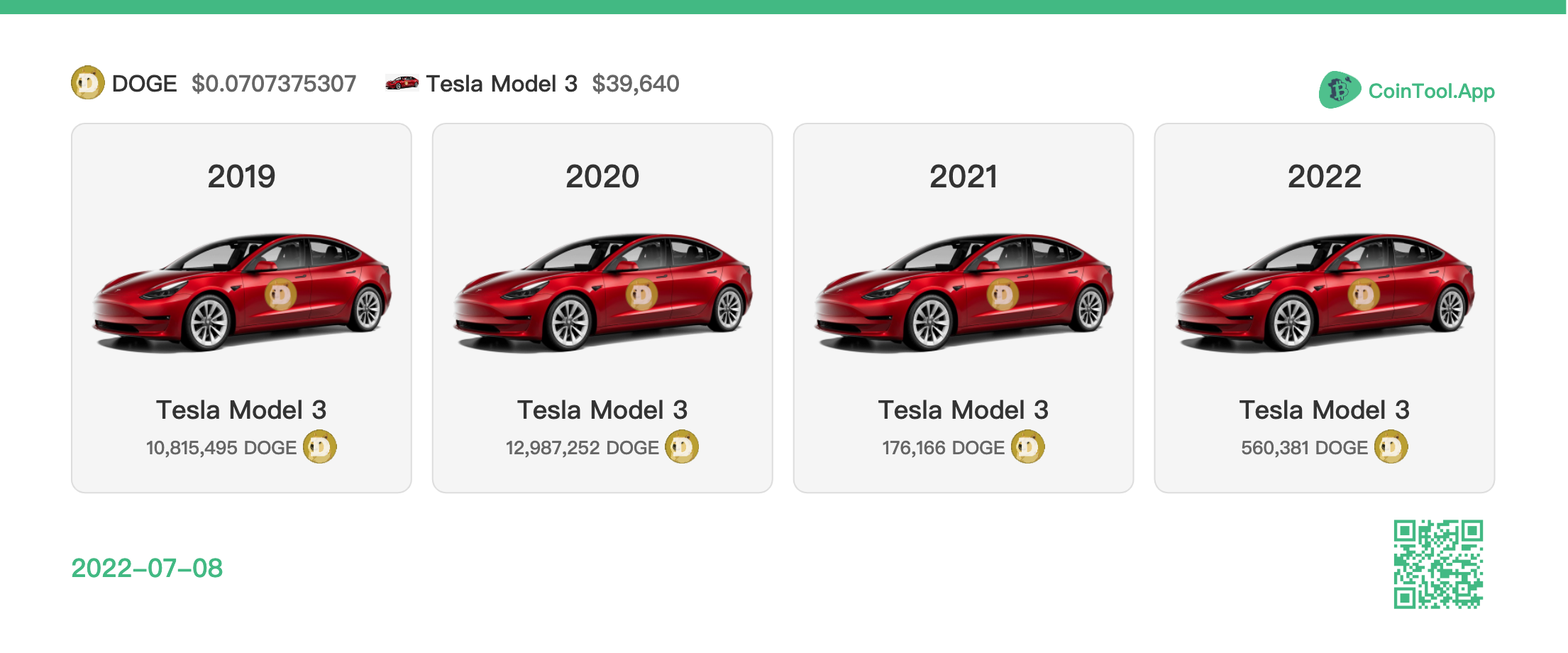Click the Doge badge on the 2022 car door
This screenshot has width=1568, height=653.
(x=1364, y=294)
